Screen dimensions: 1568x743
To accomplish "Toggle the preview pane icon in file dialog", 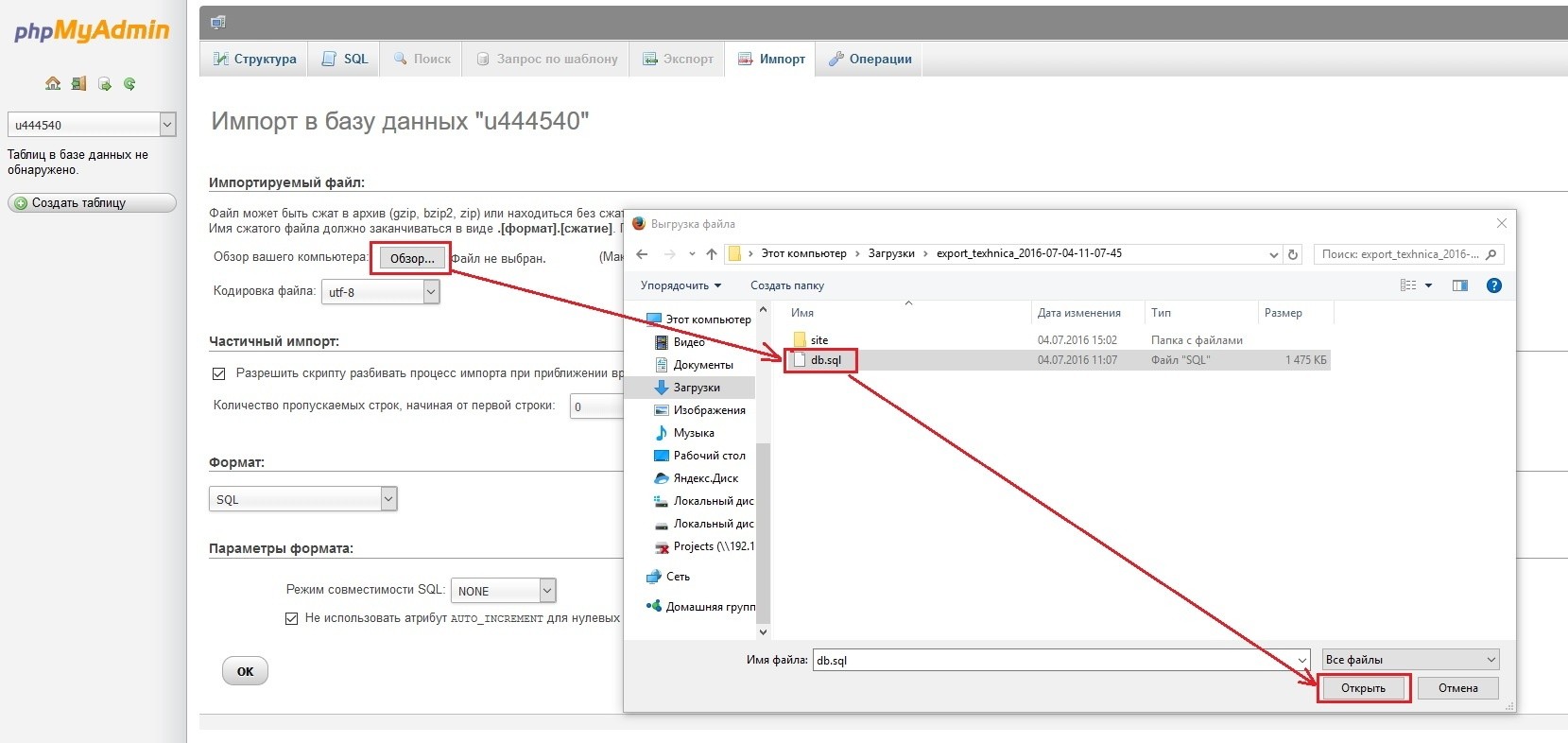I will tap(1459, 285).
